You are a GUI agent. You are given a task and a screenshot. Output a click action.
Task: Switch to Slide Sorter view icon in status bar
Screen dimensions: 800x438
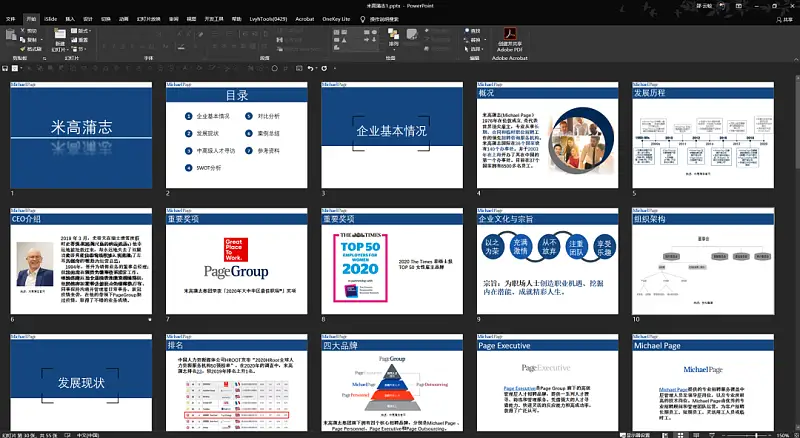(x=680, y=435)
